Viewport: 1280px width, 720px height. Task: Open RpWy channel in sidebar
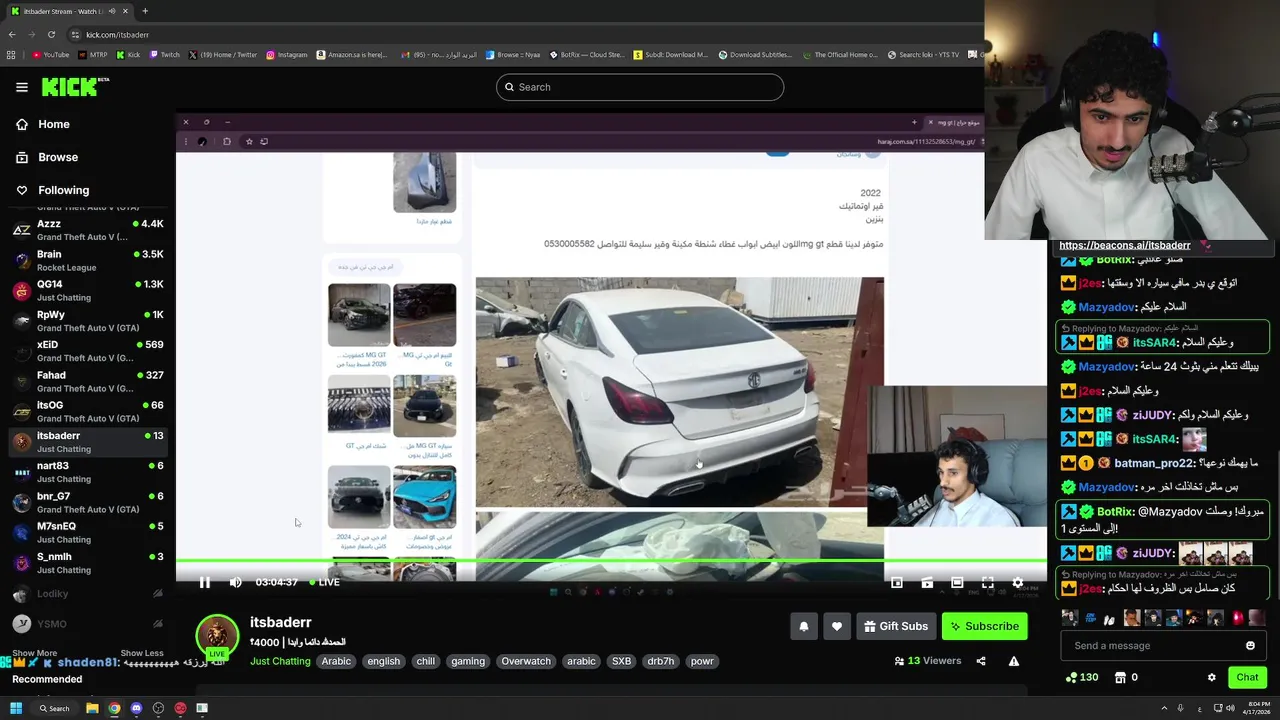point(88,321)
